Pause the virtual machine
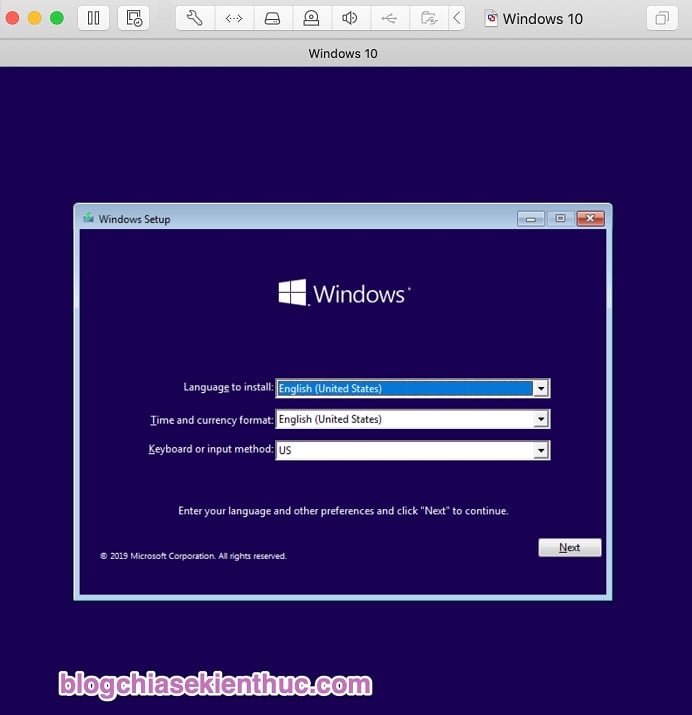 click(93, 18)
